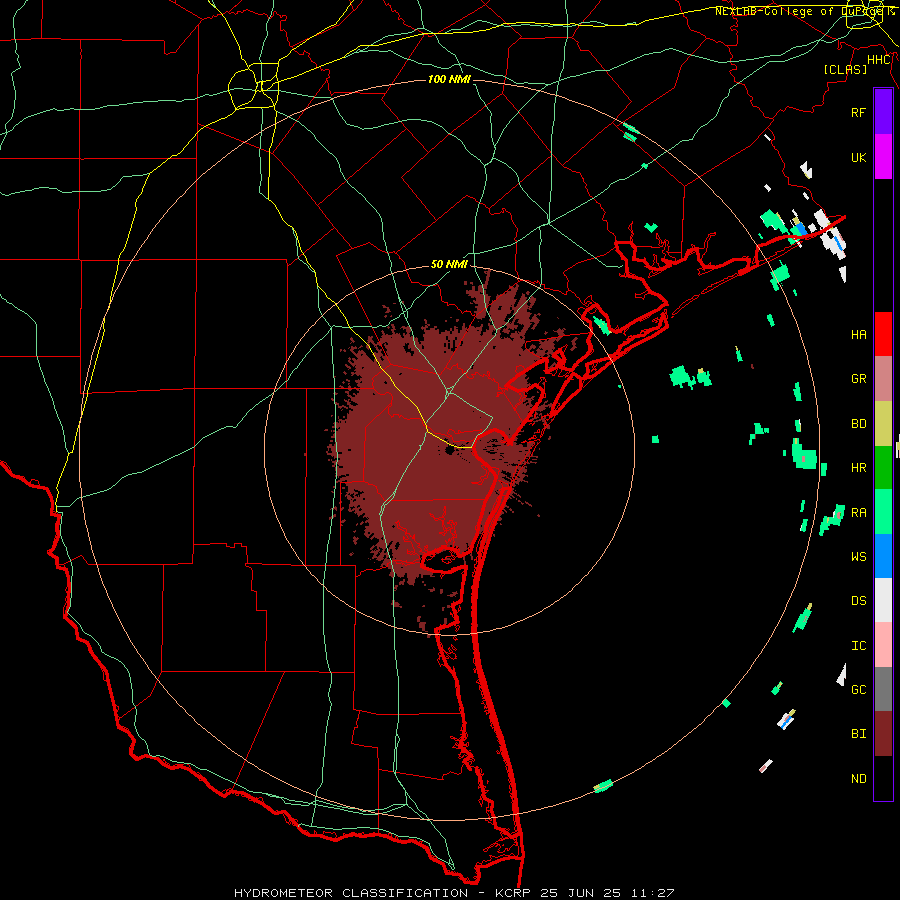This screenshot has height=900, width=900.
Task: Click the [CLAS] legend title
Action: pos(845,69)
